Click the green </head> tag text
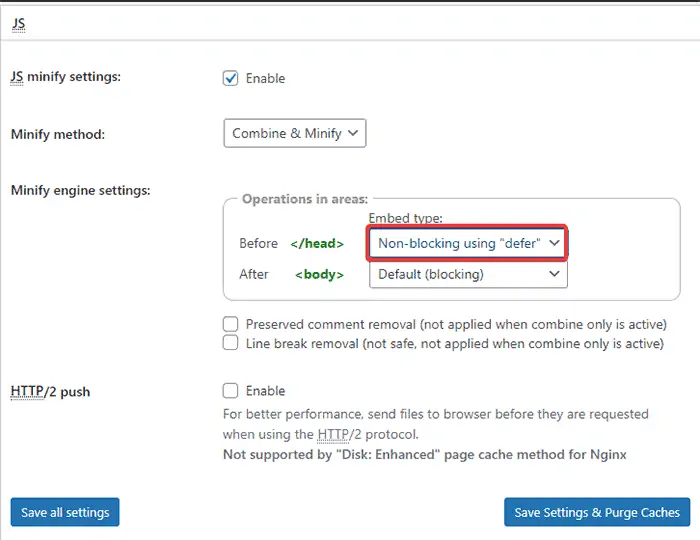The image size is (700, 540). click(317, 243)
